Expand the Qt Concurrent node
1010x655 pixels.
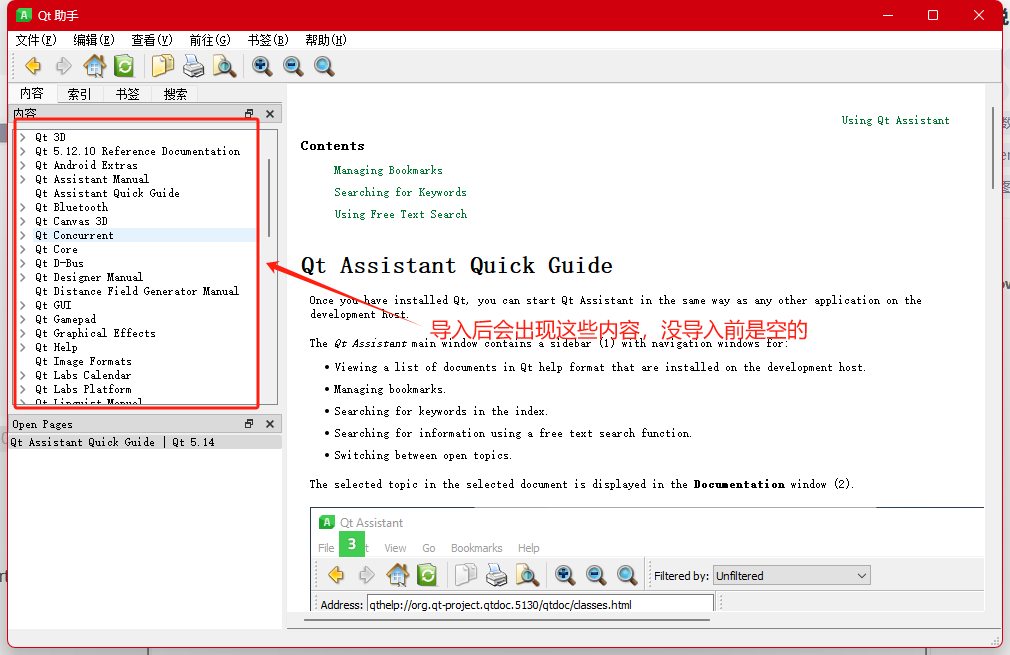coord(23,235)
